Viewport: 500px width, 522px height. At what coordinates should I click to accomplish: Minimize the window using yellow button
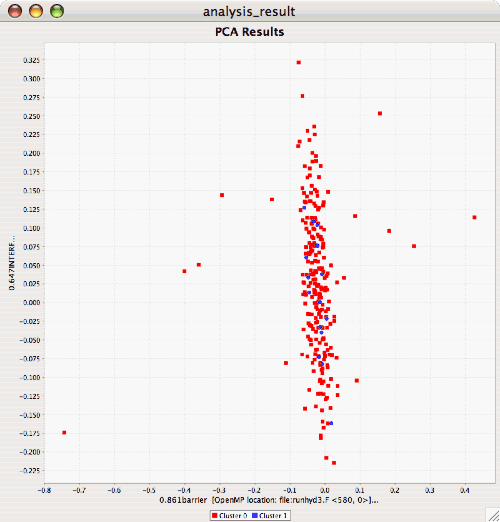36,11
